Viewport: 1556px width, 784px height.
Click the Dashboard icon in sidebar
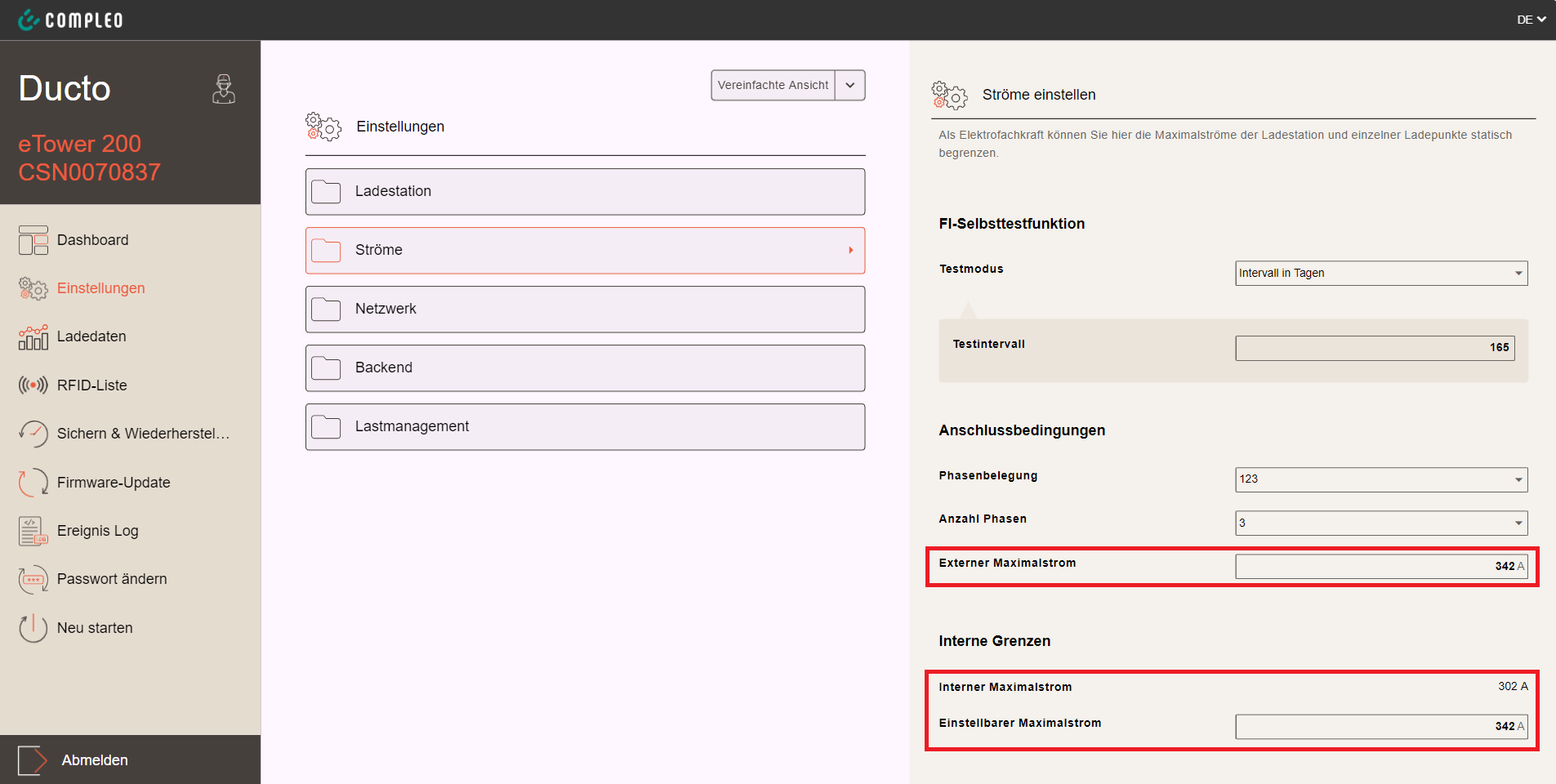click(x=33, y=240)
